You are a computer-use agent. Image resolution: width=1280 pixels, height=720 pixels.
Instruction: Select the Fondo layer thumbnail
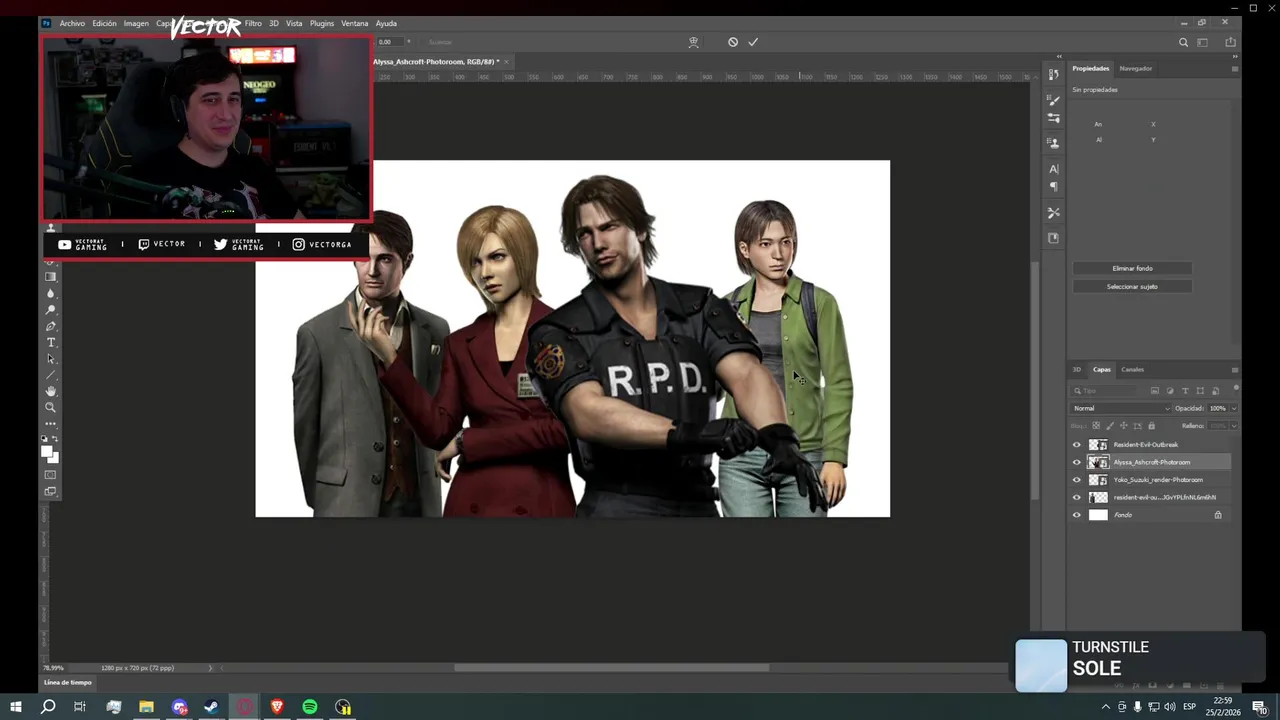(1098, 515)
